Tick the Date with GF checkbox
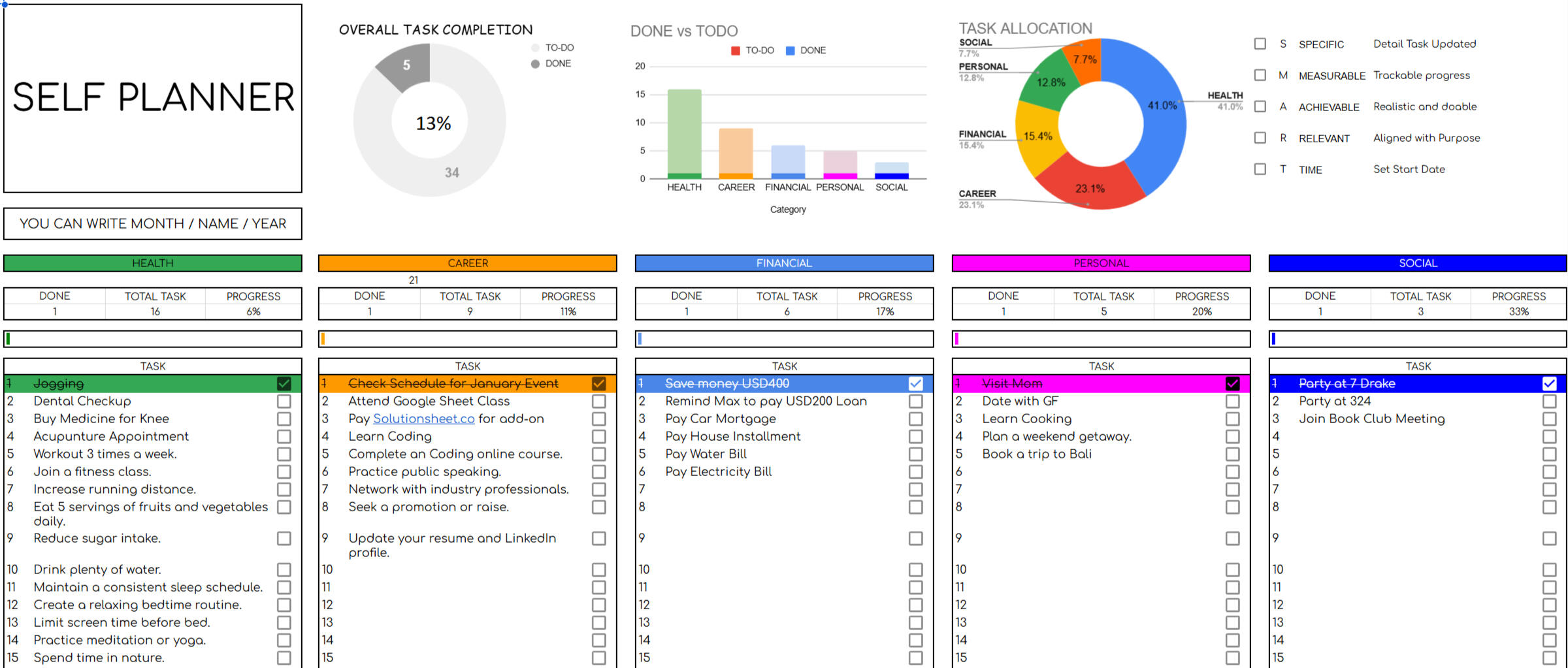The width and height of the screenshot is (1568, 668). [x=1232, y=401]
